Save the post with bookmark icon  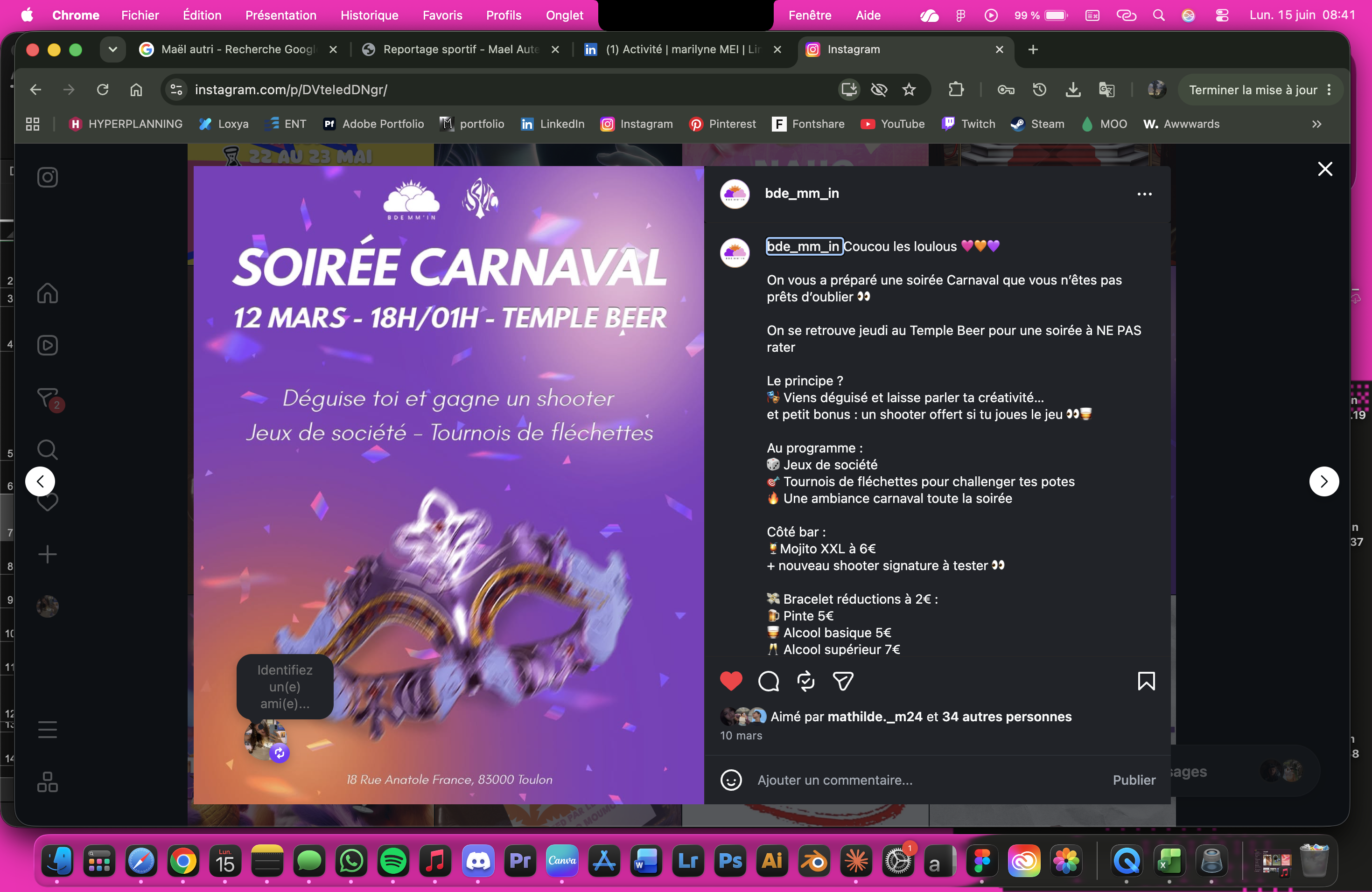click(1146, 681)
